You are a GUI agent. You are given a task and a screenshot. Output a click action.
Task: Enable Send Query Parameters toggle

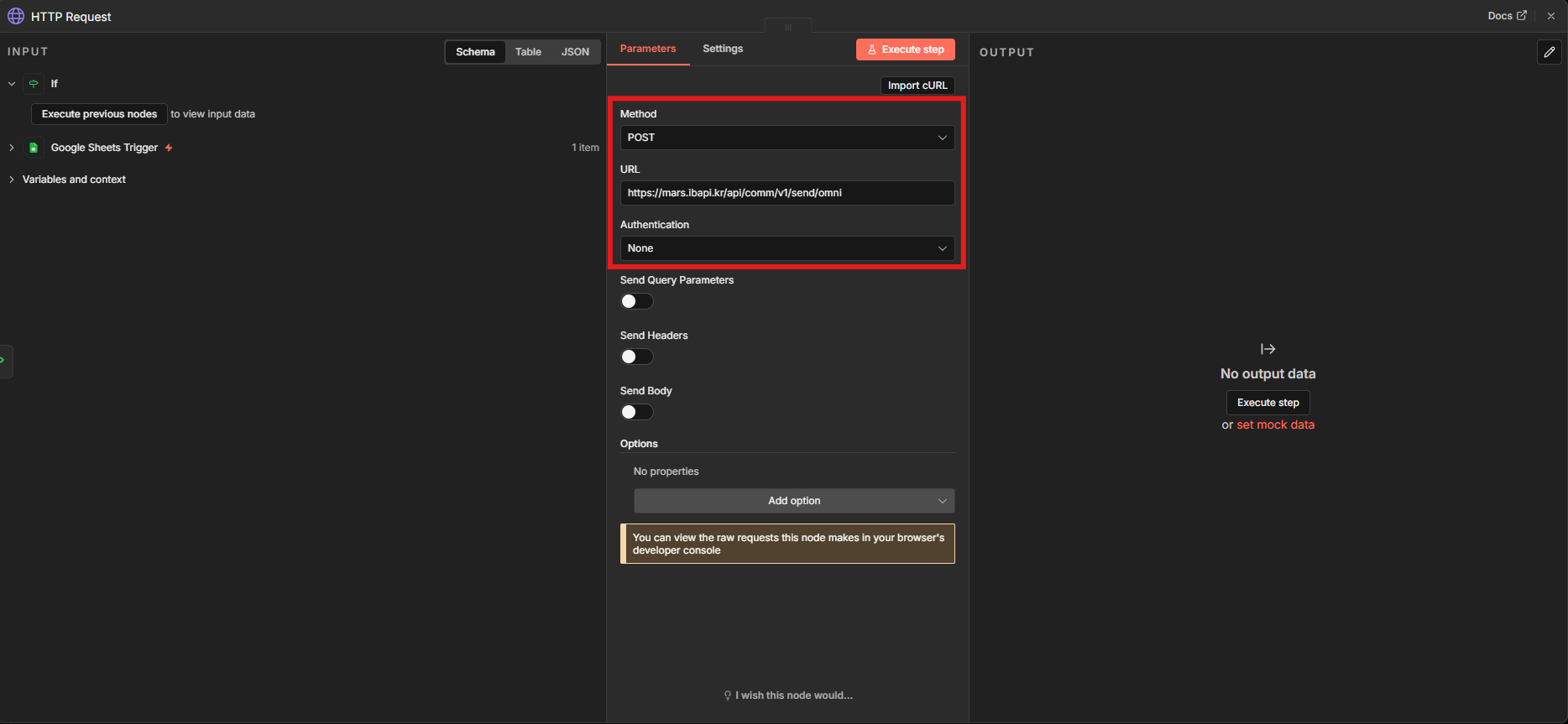click(x=636, y=301)
